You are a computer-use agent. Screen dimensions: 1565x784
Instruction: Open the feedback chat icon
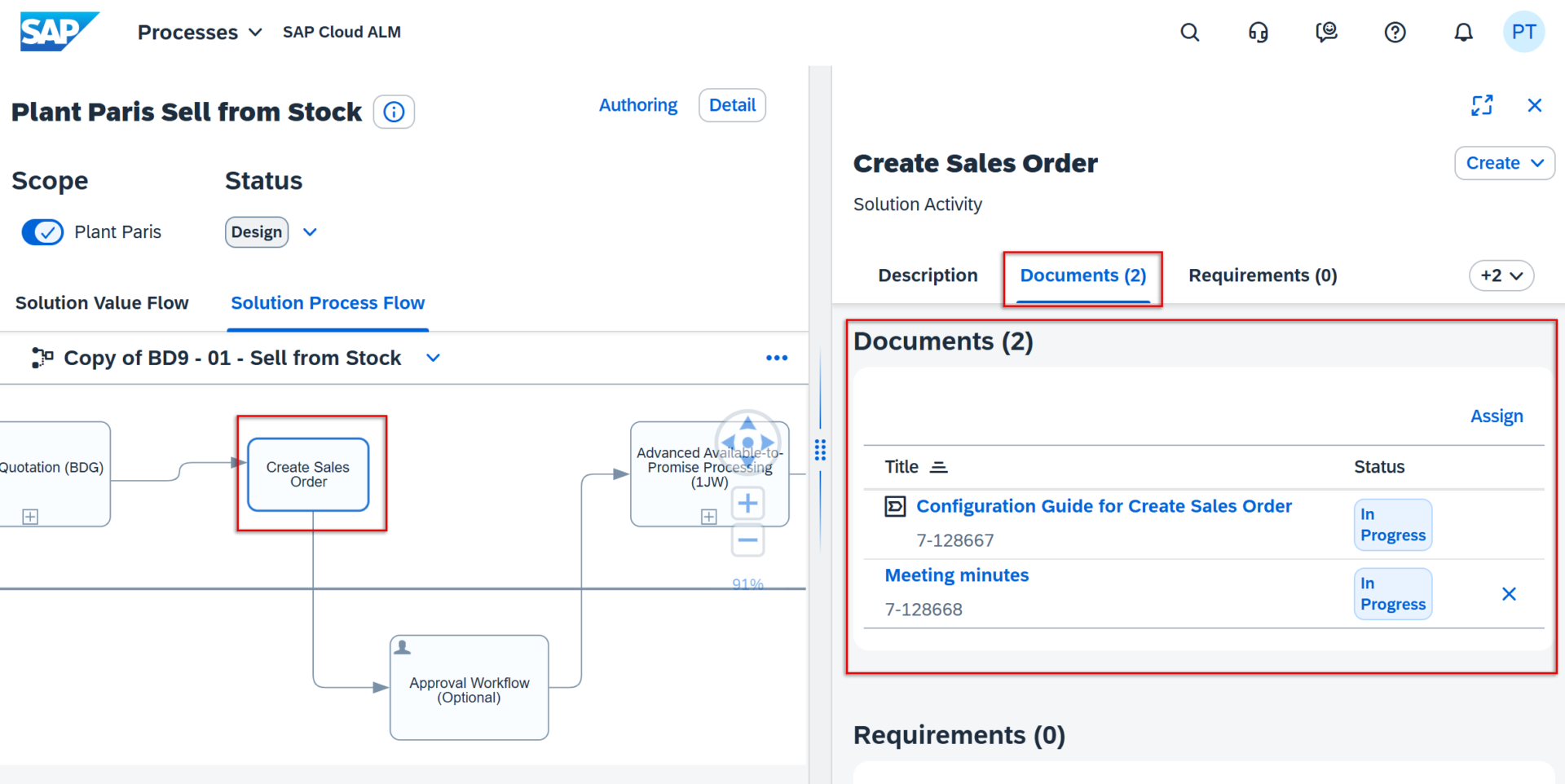click(1326, 33)
